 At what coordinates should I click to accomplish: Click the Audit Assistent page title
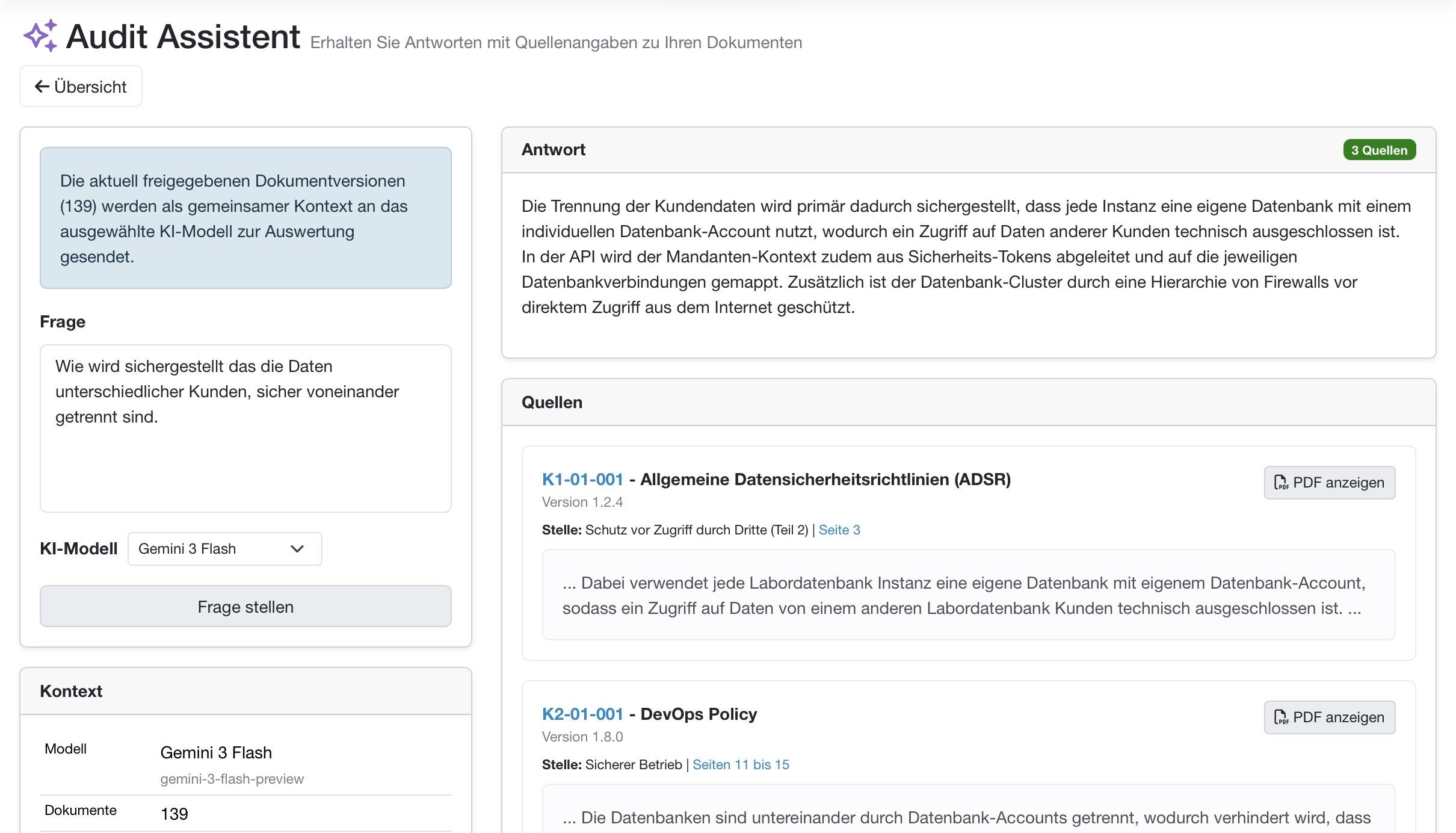[x=183, y=36]
